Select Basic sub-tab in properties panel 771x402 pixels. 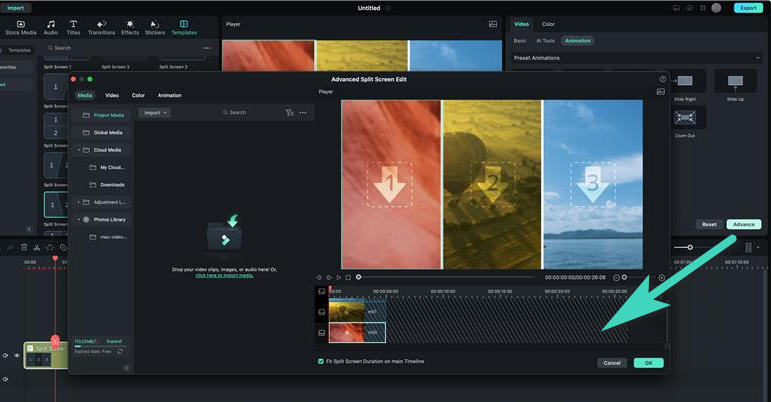pyautogui.click(x=520, y=41)
